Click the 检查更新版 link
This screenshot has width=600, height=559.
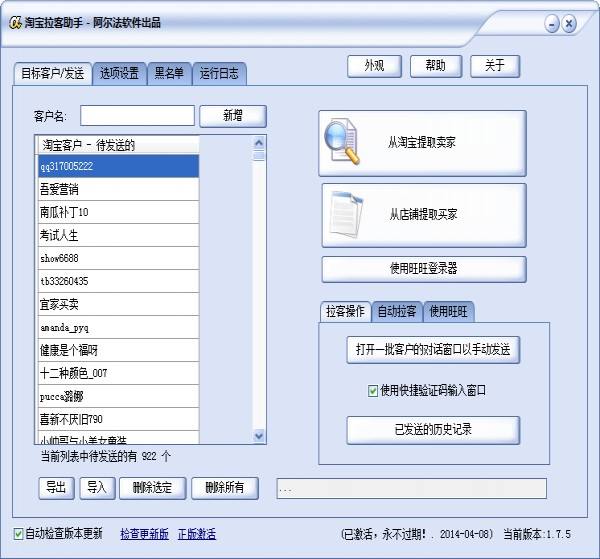145,534
